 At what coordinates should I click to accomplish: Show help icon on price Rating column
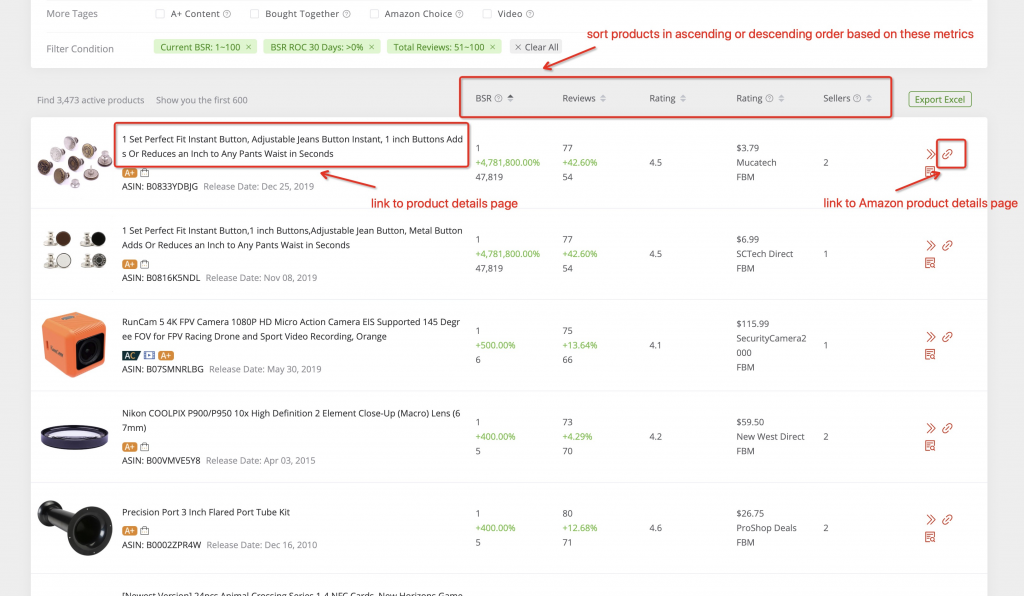769,98
